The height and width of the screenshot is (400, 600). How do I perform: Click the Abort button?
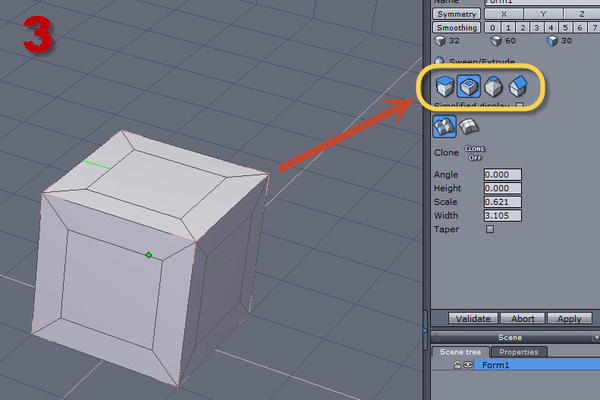click(523, 318)
